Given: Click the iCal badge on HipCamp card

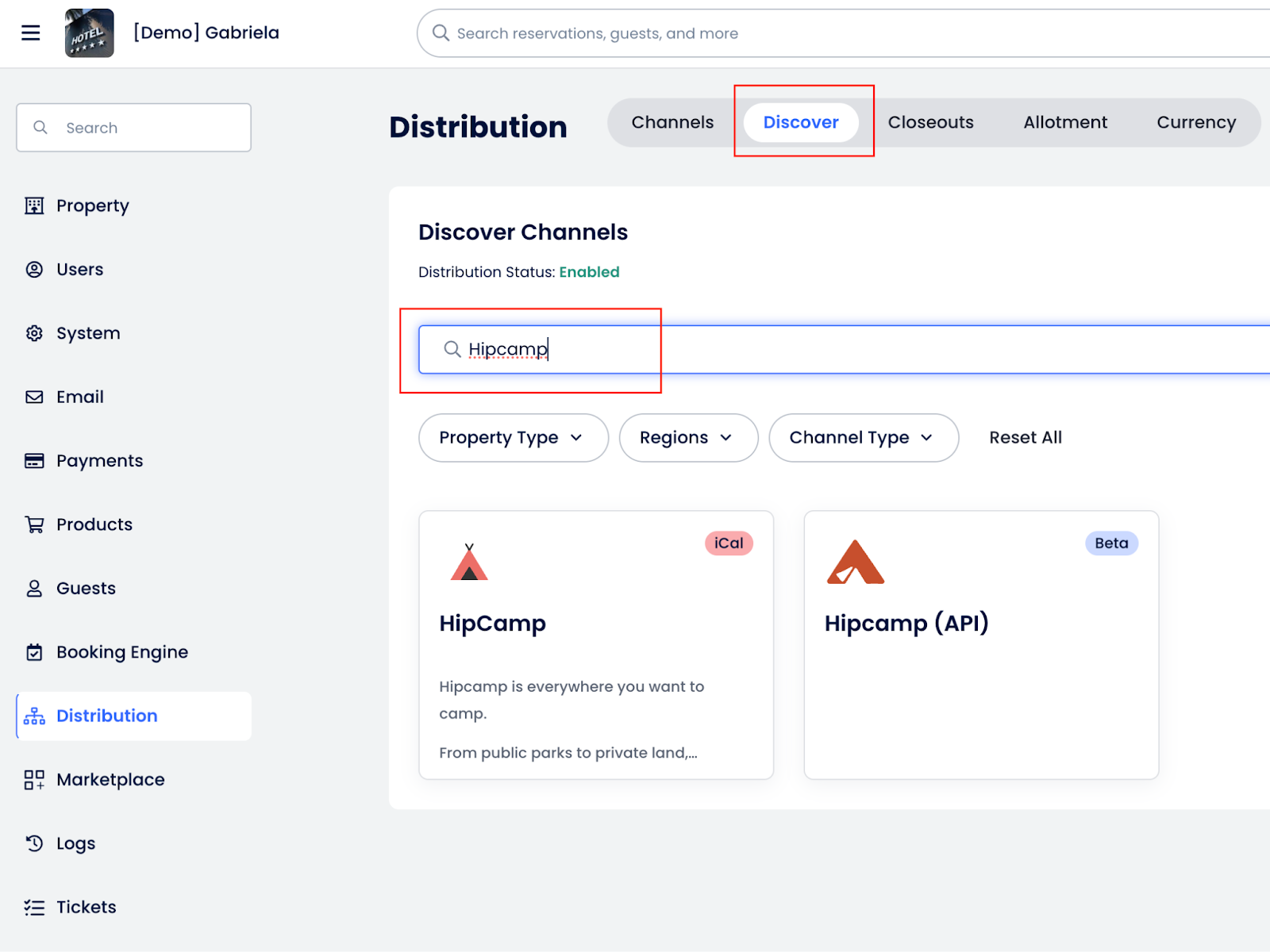Looking at the screenshot, I should click(x=729, y=543).
